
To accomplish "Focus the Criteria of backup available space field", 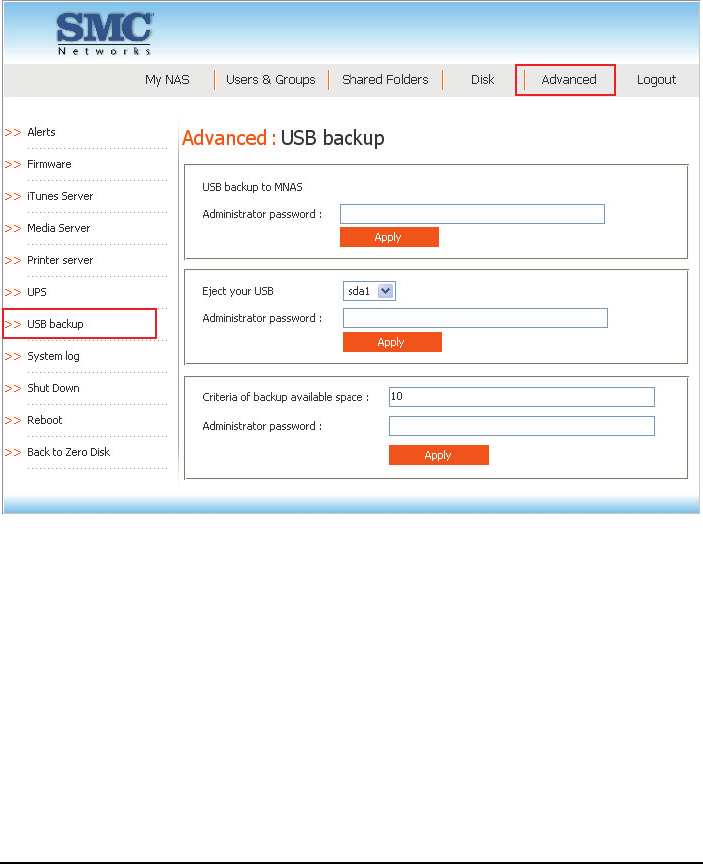I will point(522,397).
